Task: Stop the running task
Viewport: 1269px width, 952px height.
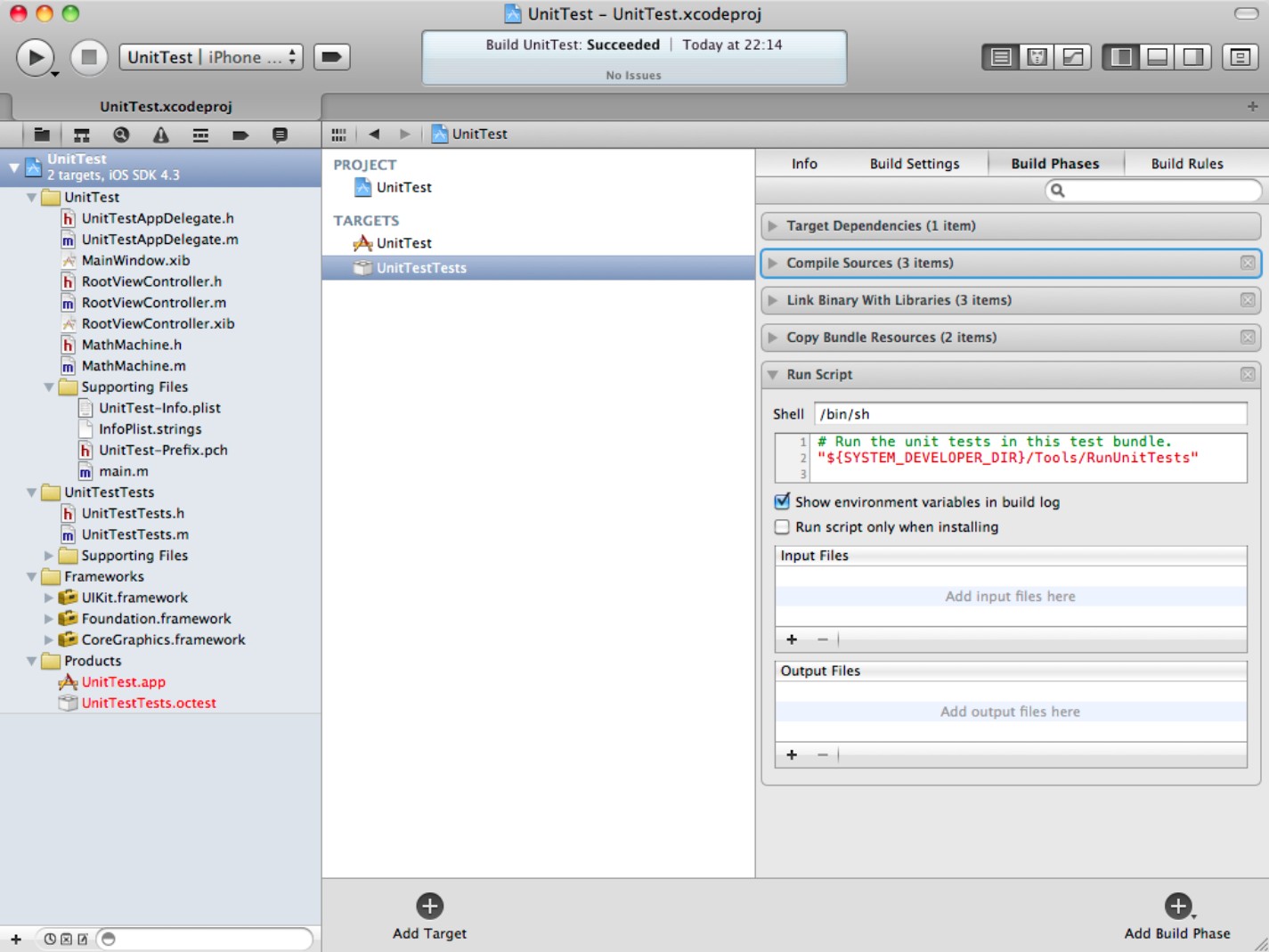Action: [89, 58]
